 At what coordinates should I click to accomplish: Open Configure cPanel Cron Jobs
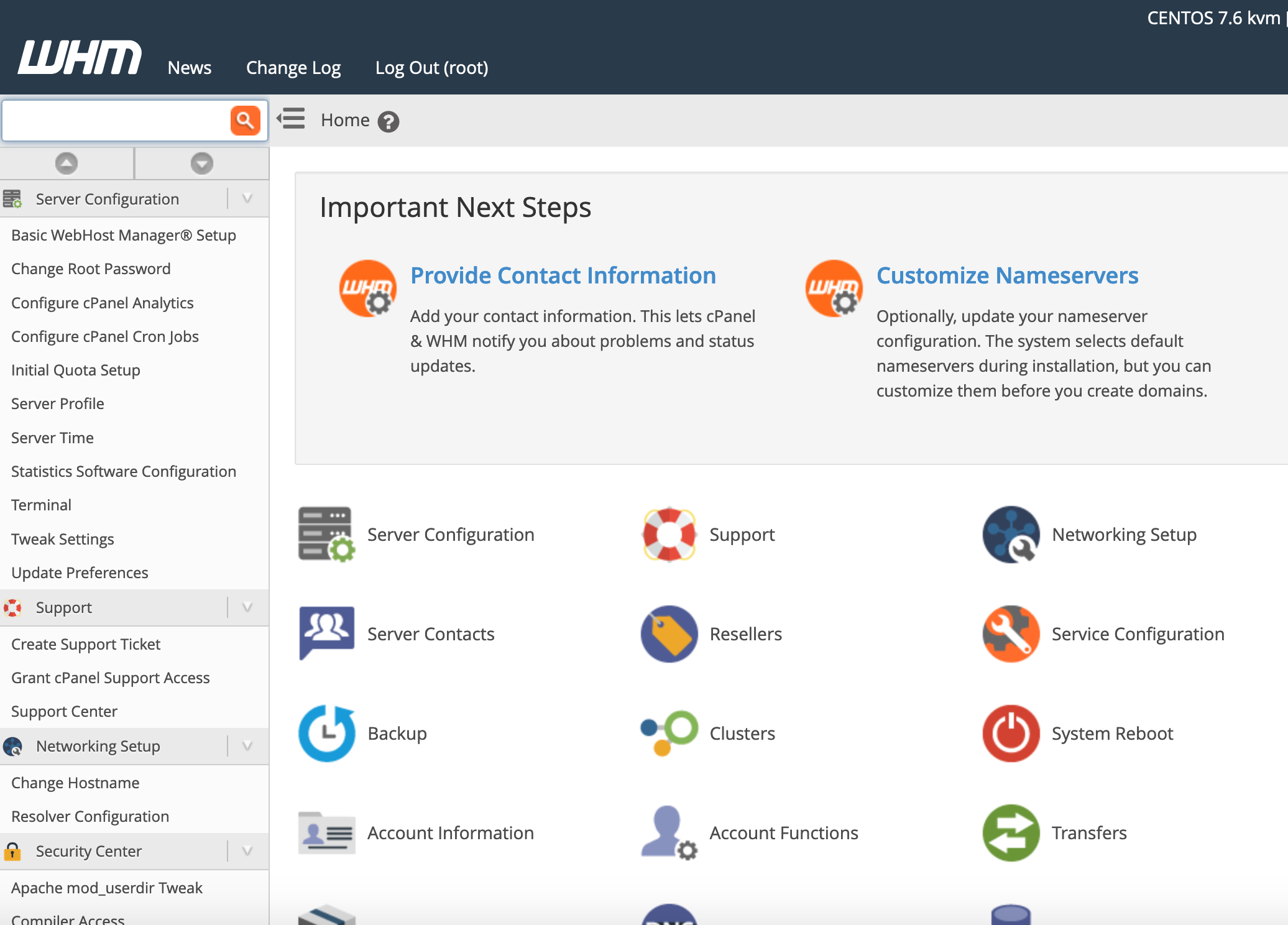point(105,336)
